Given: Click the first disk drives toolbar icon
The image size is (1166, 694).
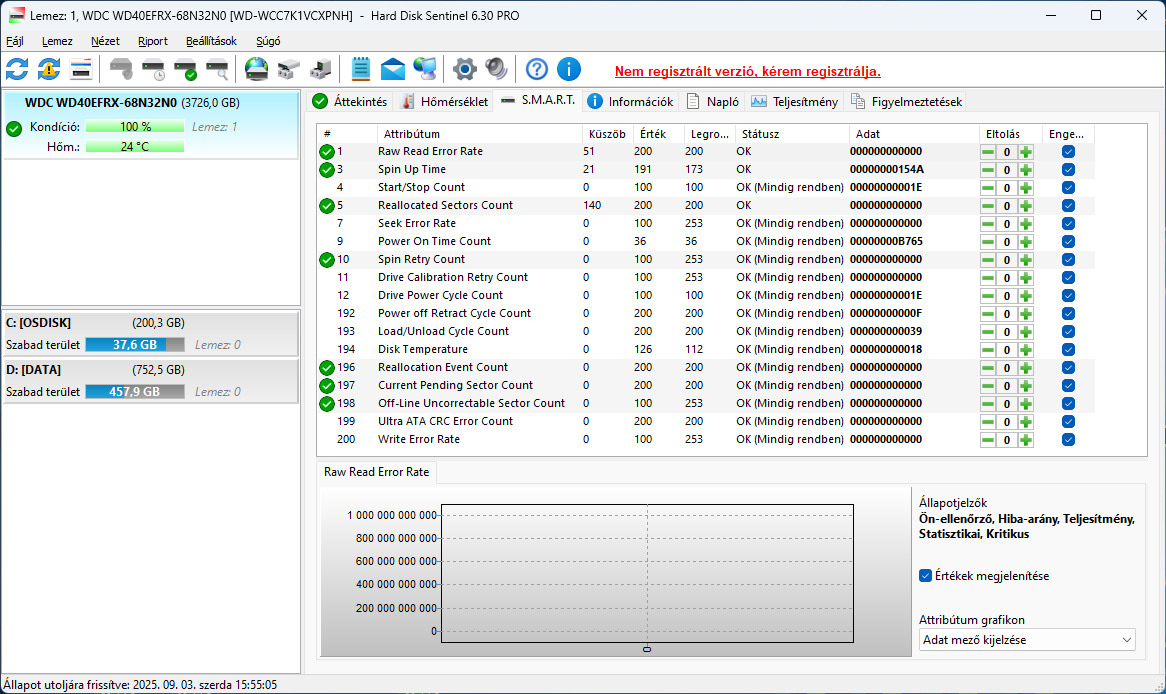Looking at the screenshot, I should point(289,69).
